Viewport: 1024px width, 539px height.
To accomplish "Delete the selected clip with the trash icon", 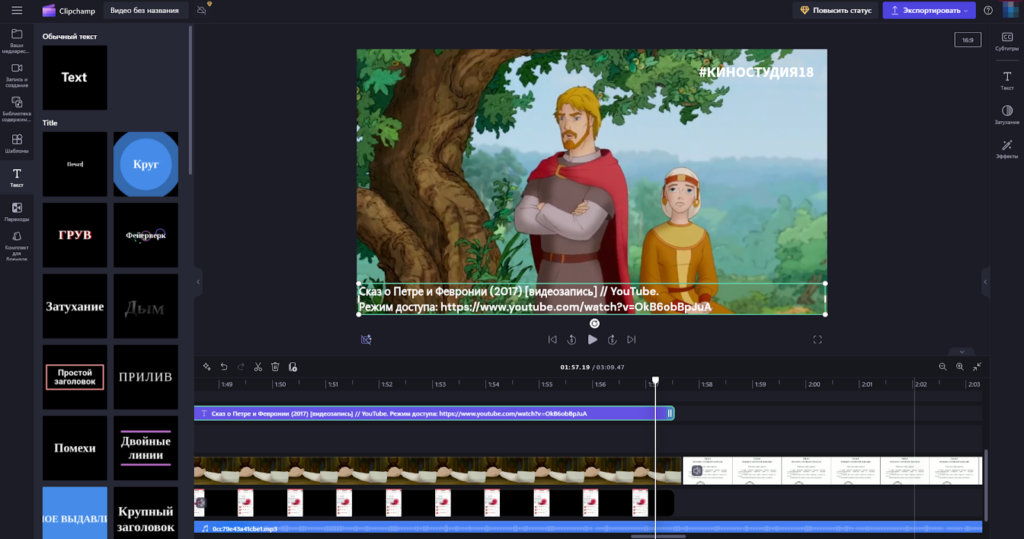I will click(x=275, y=367).
